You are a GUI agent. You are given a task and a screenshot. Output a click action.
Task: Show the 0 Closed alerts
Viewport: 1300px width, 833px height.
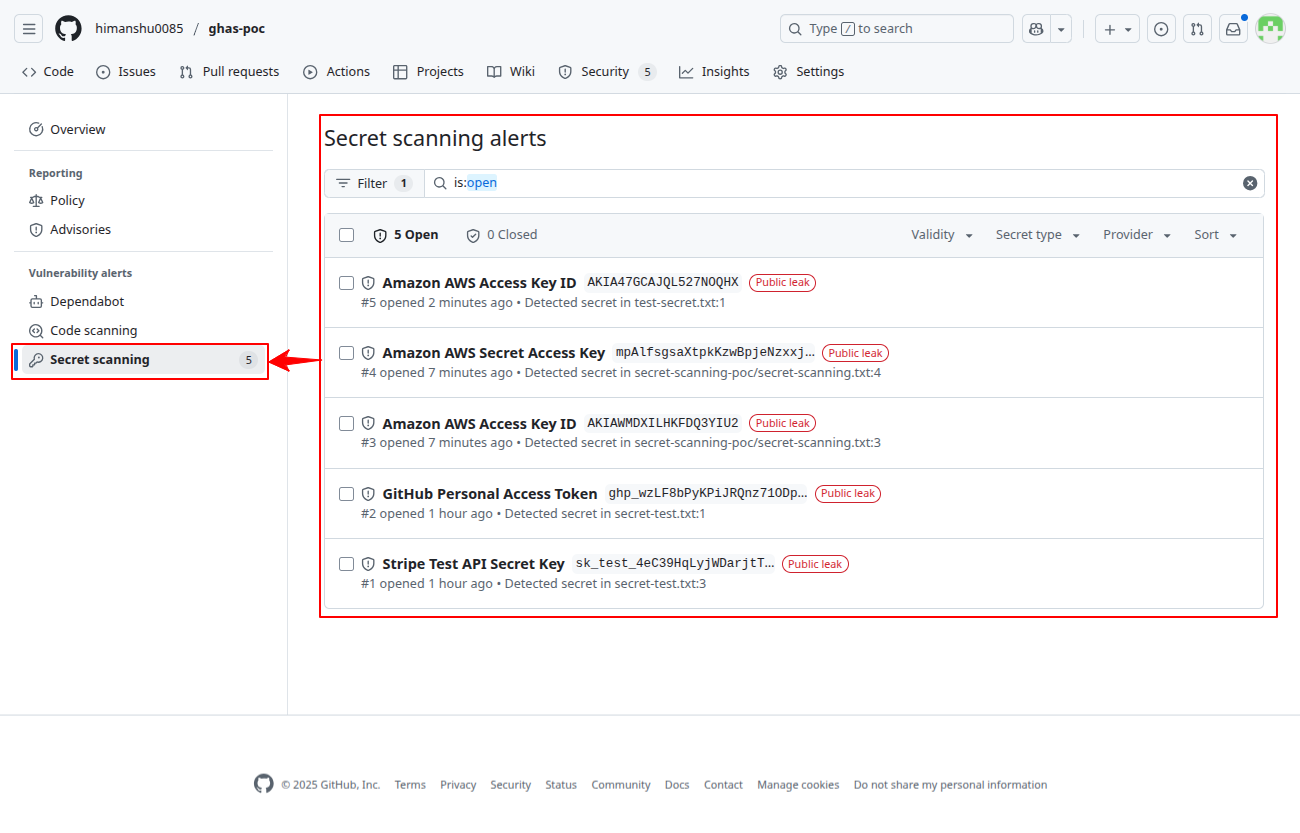[501, 234]
